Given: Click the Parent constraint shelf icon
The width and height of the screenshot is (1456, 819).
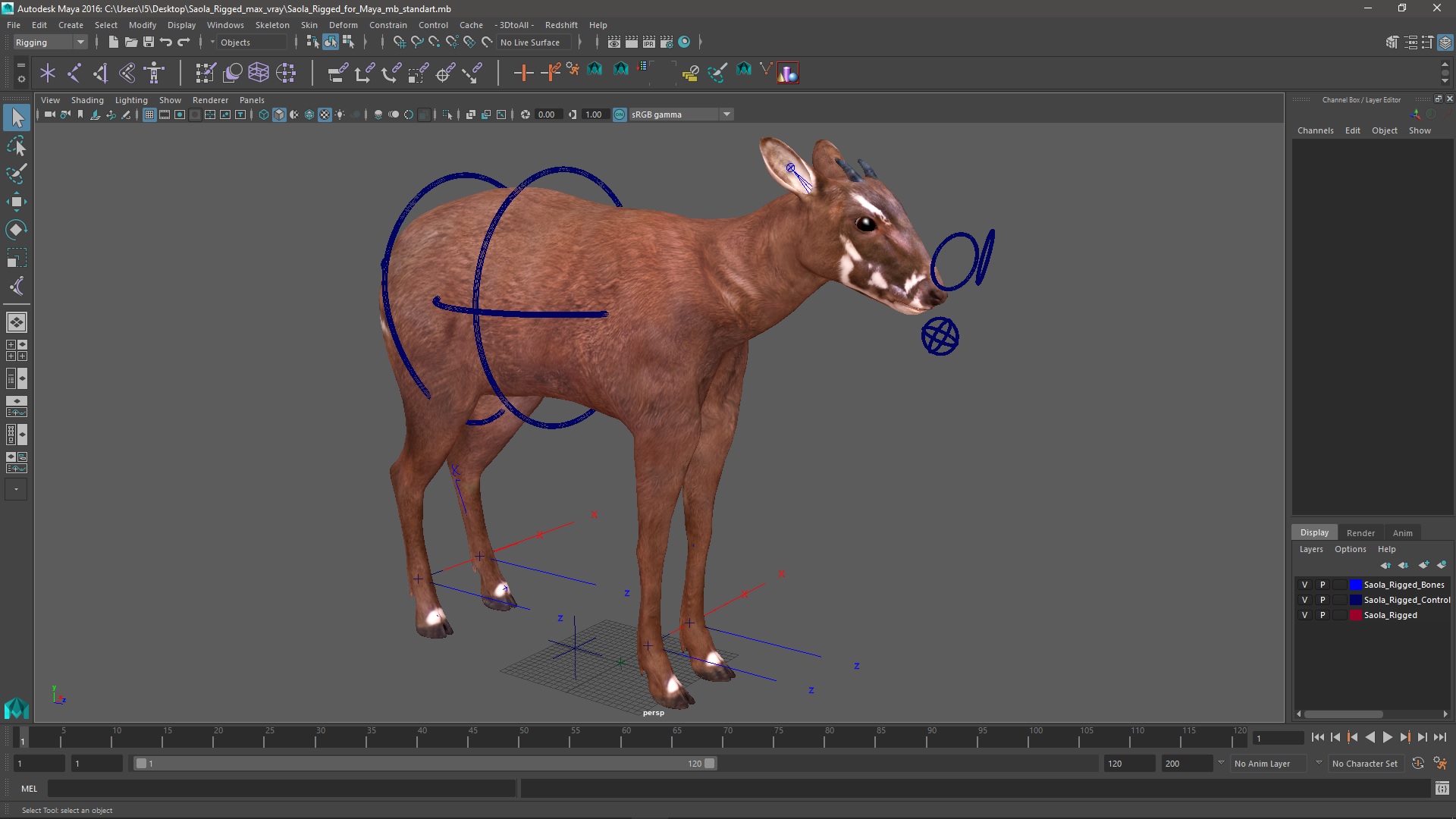Looking at the screenshot, I should coord(338,73).
